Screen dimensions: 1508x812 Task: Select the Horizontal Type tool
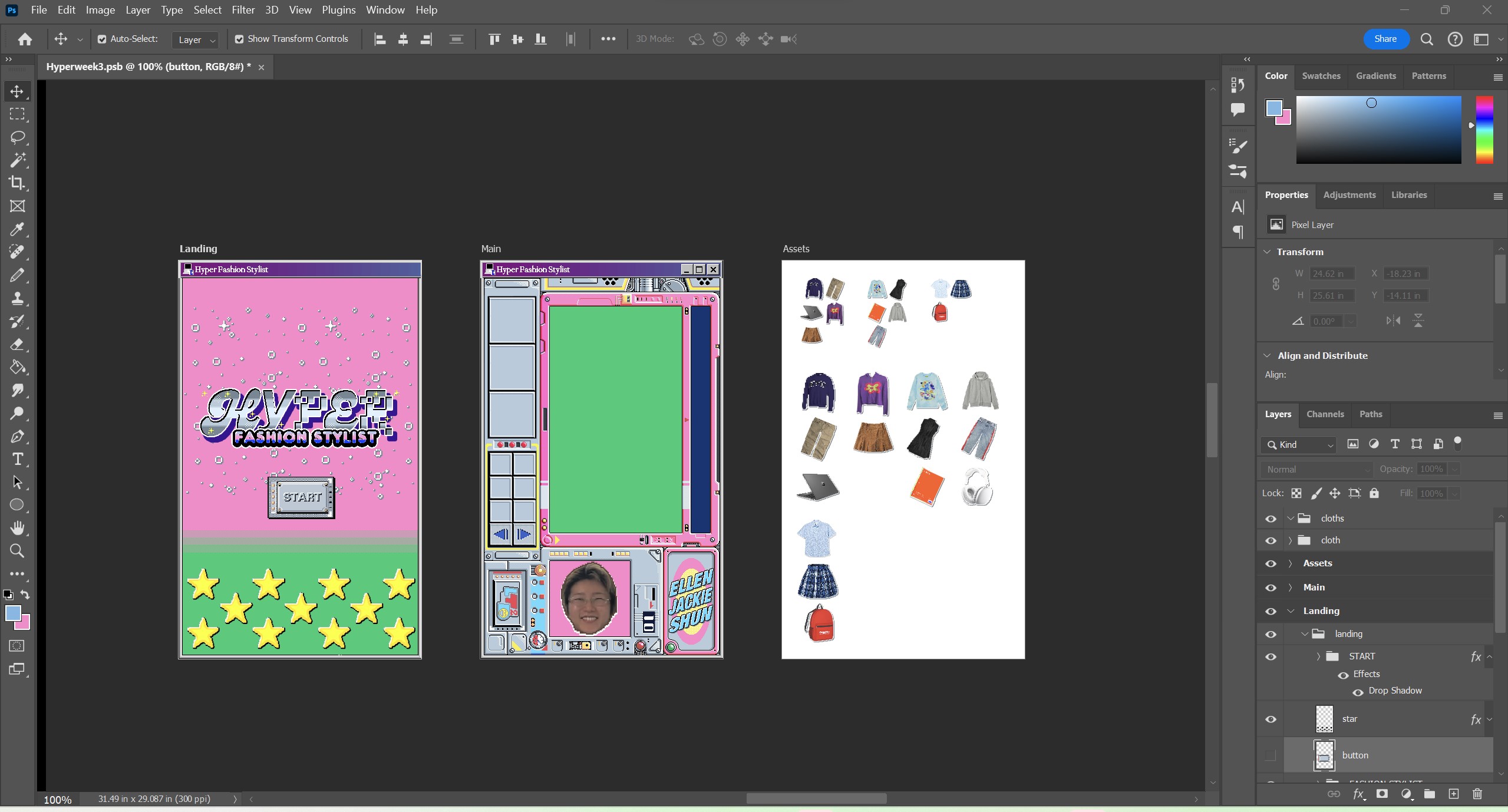pyautogui.click(x=17, y=459)
